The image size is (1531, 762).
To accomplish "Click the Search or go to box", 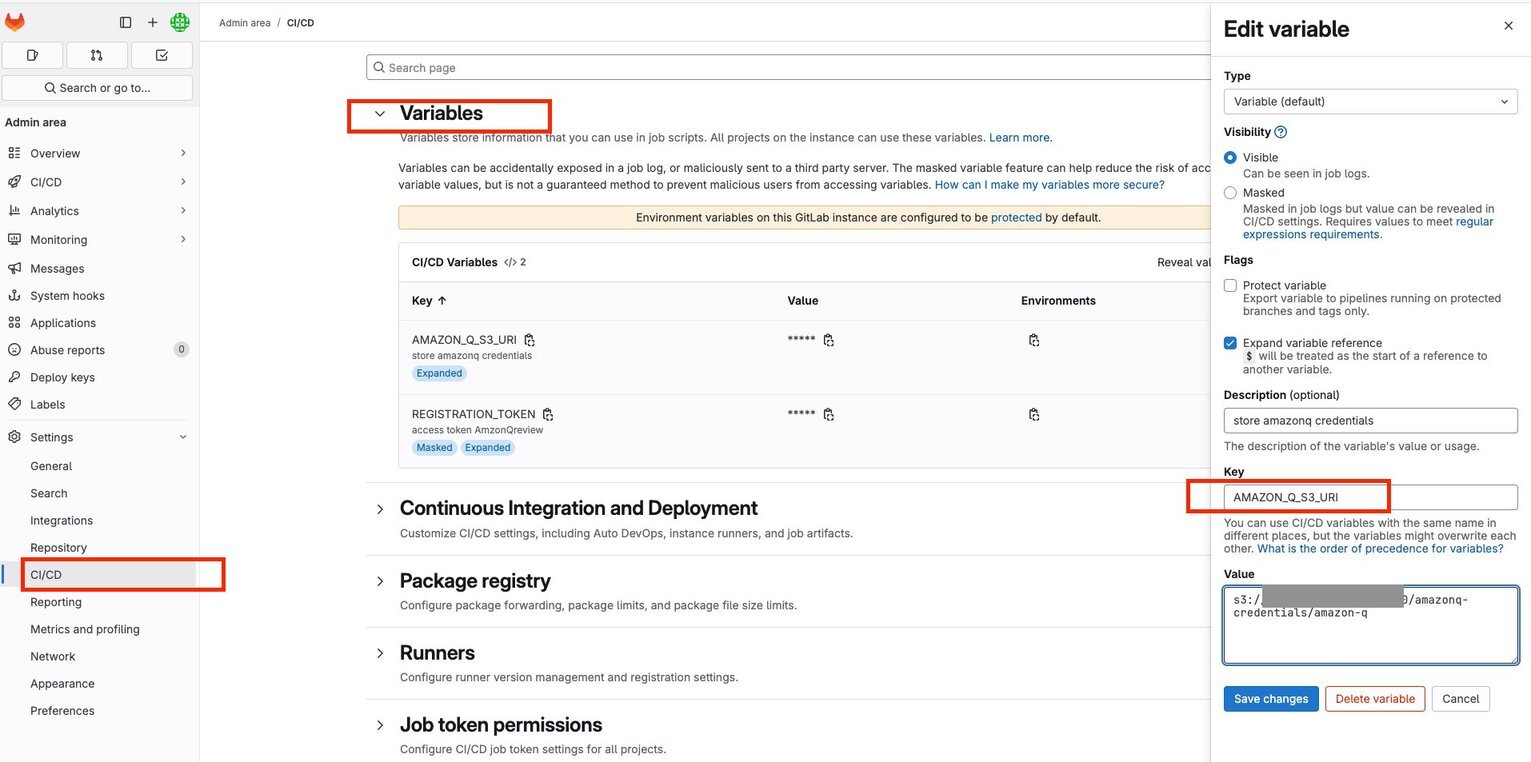I will coord(97,88).
